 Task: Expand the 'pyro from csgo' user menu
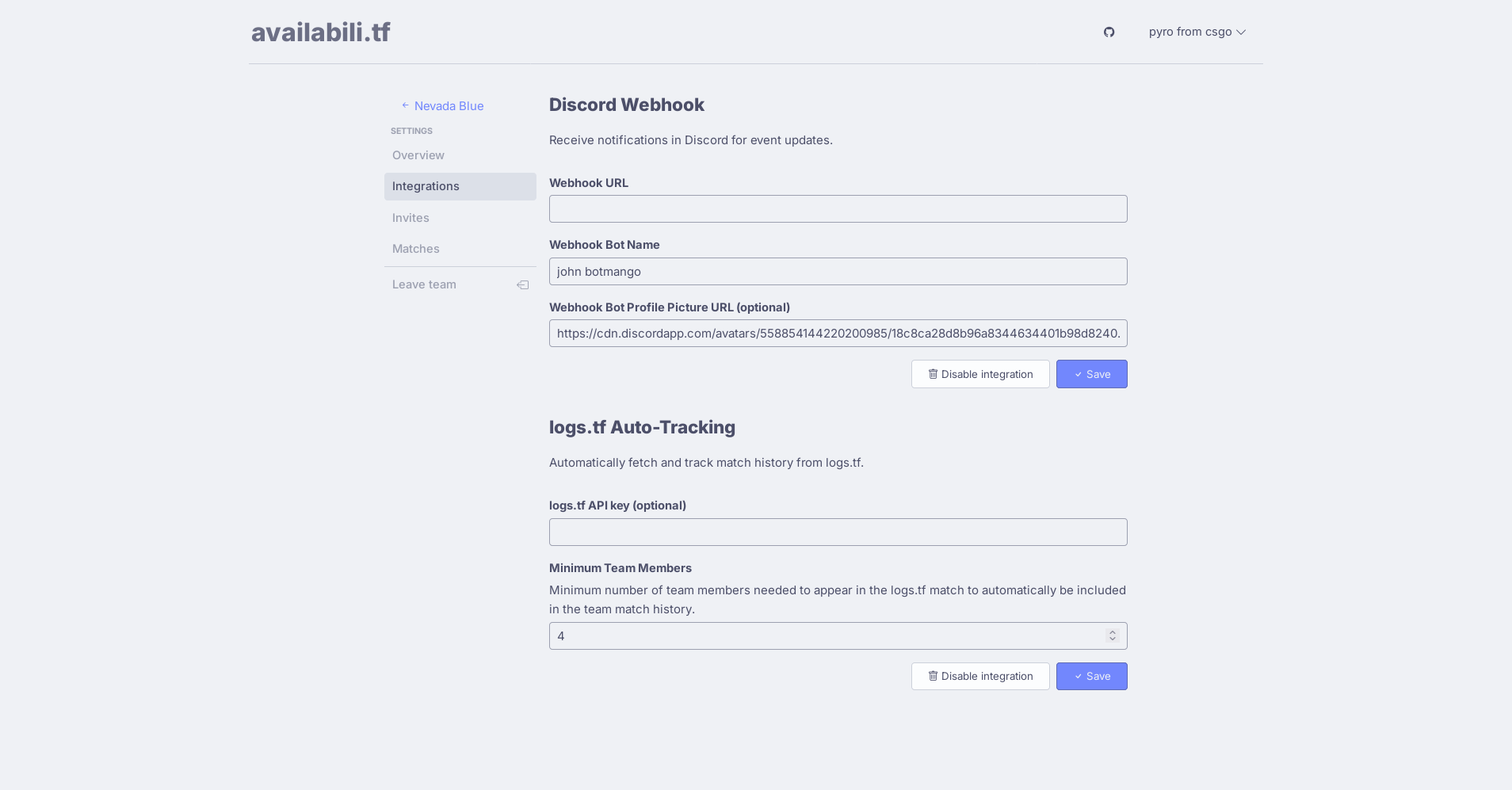click(1197, 32)
